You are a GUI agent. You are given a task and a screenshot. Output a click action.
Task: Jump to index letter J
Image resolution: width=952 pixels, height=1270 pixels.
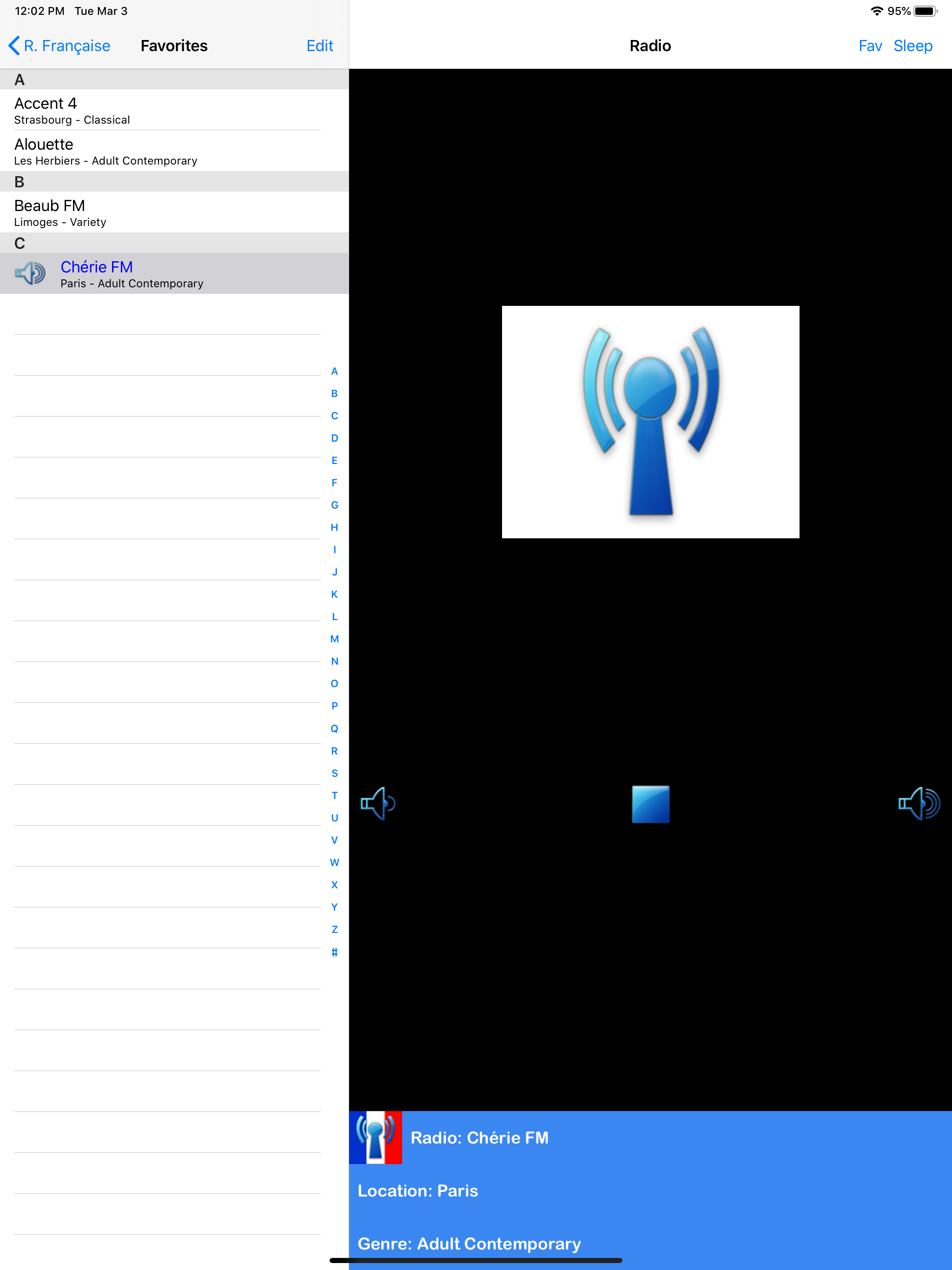335,572
